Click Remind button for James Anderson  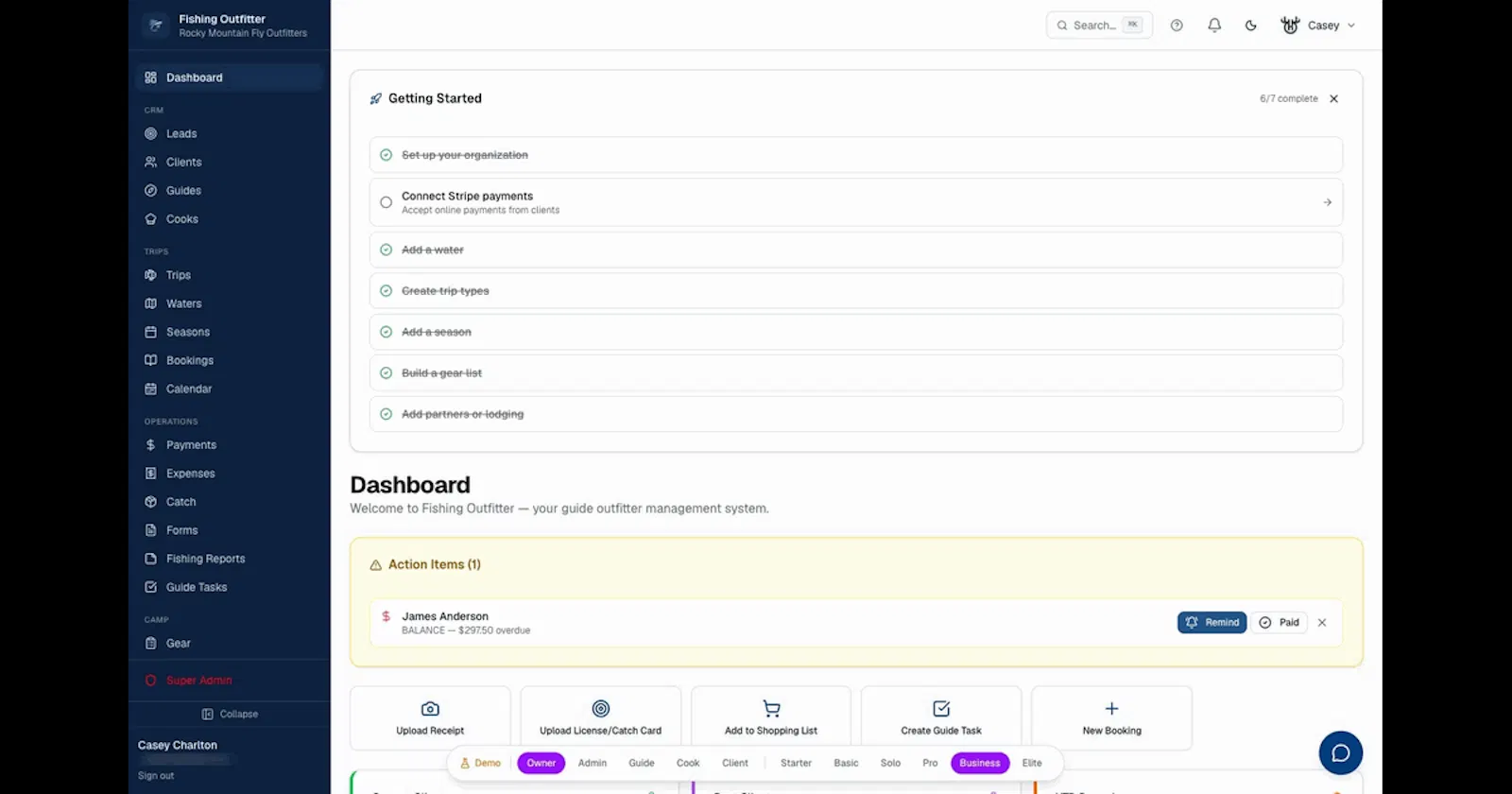click(x=1211, y=623)
